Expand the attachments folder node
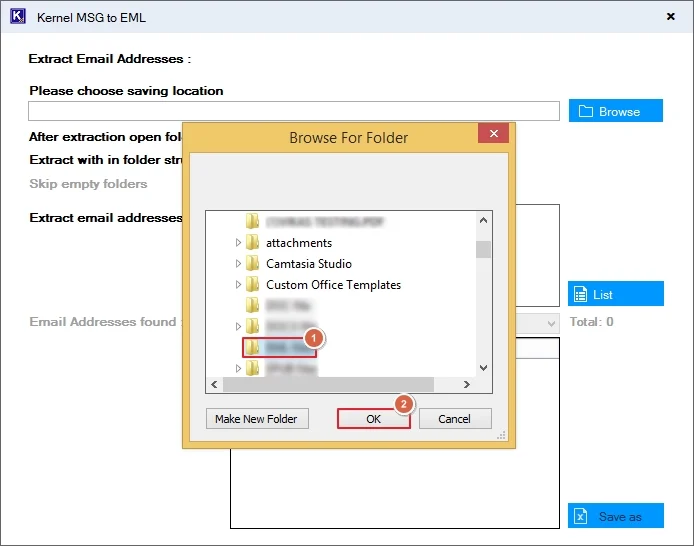The width and height of the screenshot is (694, 546). pyautogui.click(x=238, y=243)
